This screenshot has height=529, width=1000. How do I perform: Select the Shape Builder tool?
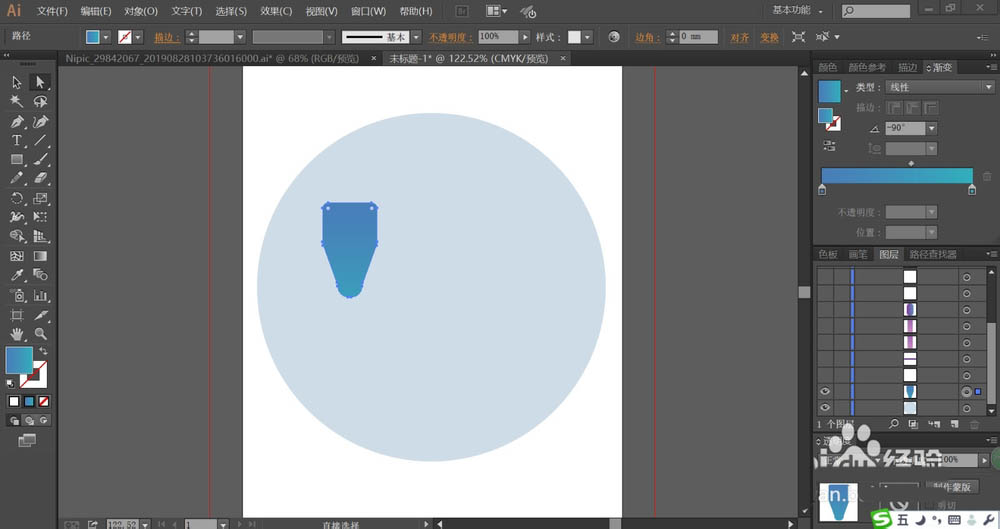(17, 237)
